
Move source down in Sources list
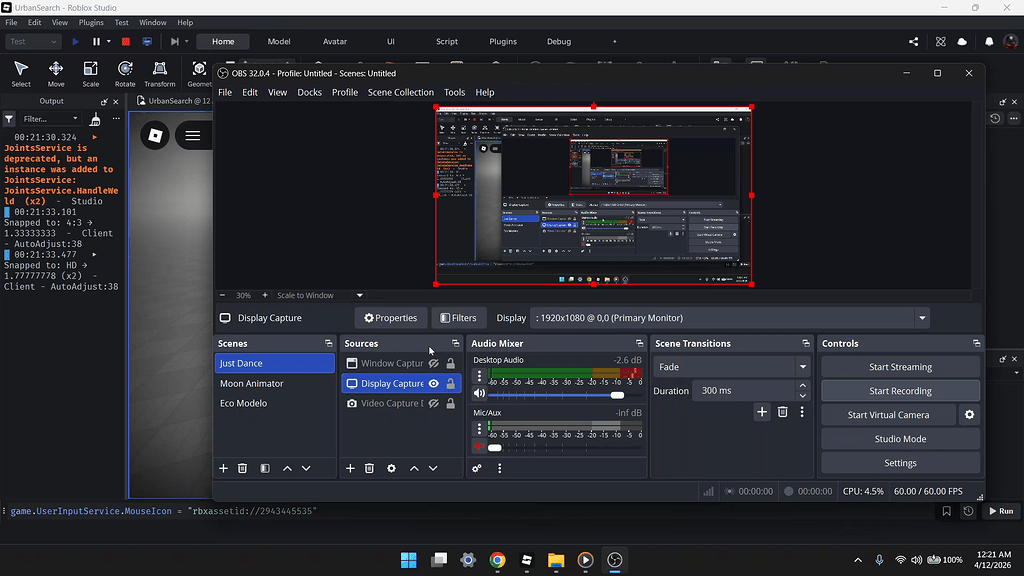pyautogui.click(x=433, y=468)
